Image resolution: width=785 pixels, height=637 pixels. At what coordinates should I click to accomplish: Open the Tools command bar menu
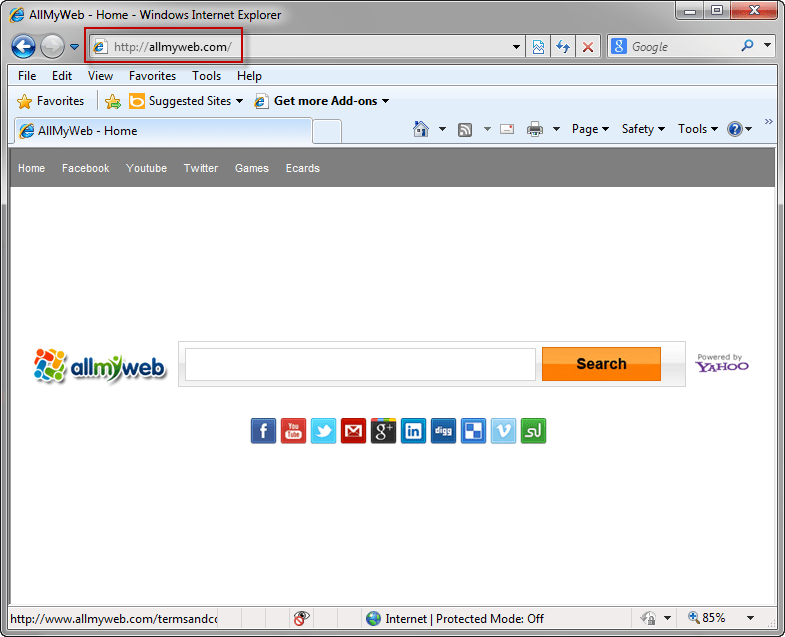coord(698,129)
